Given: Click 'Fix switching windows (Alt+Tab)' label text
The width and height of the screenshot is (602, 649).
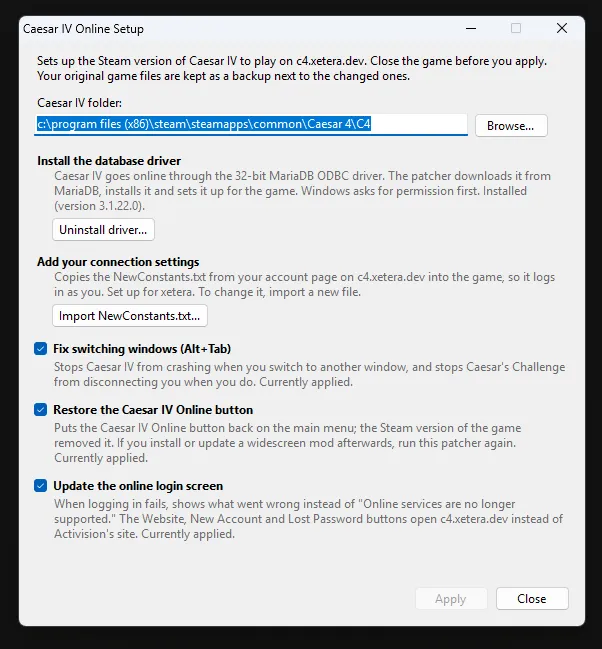Looking at the screenshot, I should (142, 349).
